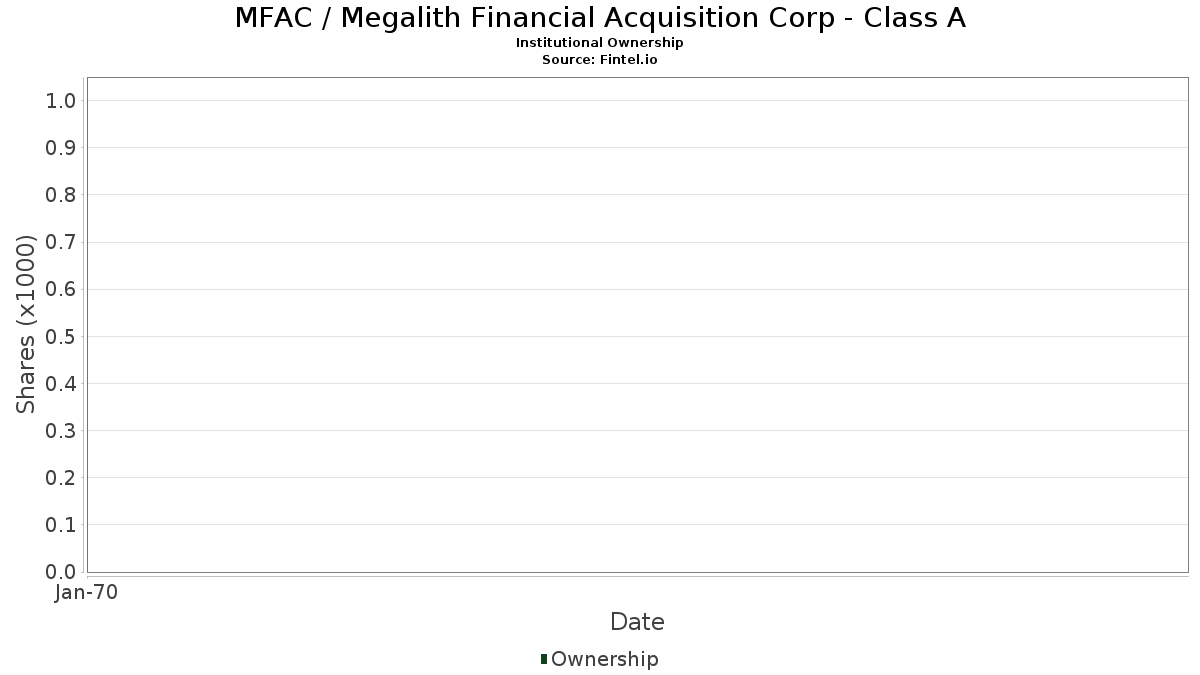Click the 0.7 y-axis tick label
Viewport: 1200px width, 675px height.
click(x=61, y=242)
